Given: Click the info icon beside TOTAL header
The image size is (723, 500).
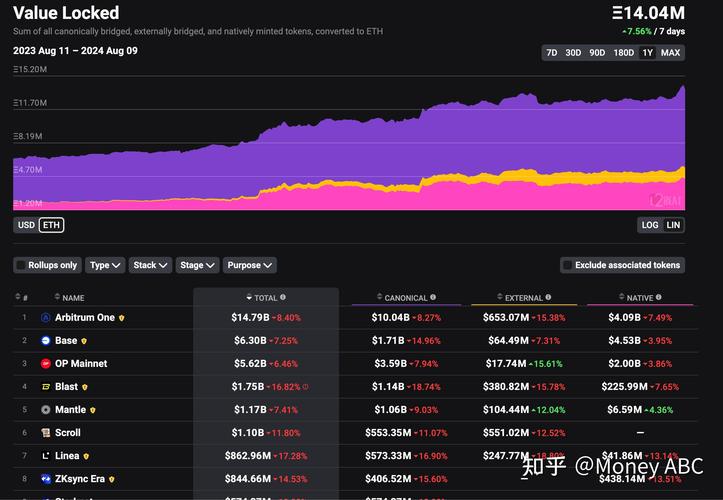Looking at the screenshot, I should coord(283,298).
